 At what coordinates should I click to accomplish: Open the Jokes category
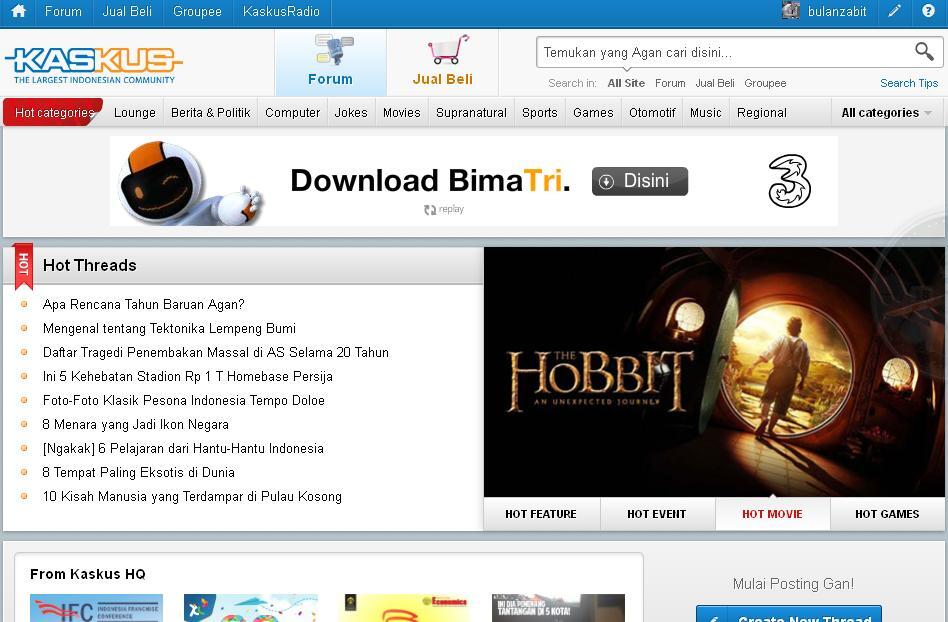(x=351, y=113)
